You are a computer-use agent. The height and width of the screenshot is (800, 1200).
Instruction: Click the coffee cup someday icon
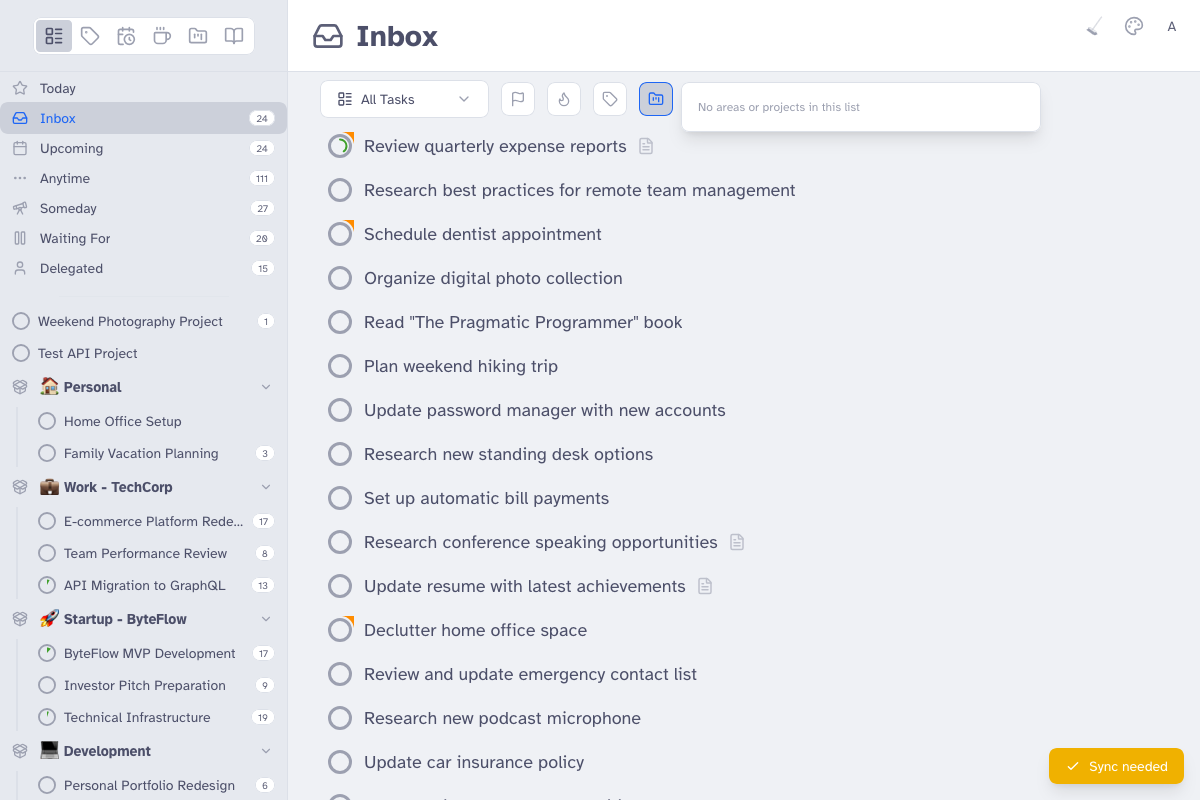coord(161,36)
